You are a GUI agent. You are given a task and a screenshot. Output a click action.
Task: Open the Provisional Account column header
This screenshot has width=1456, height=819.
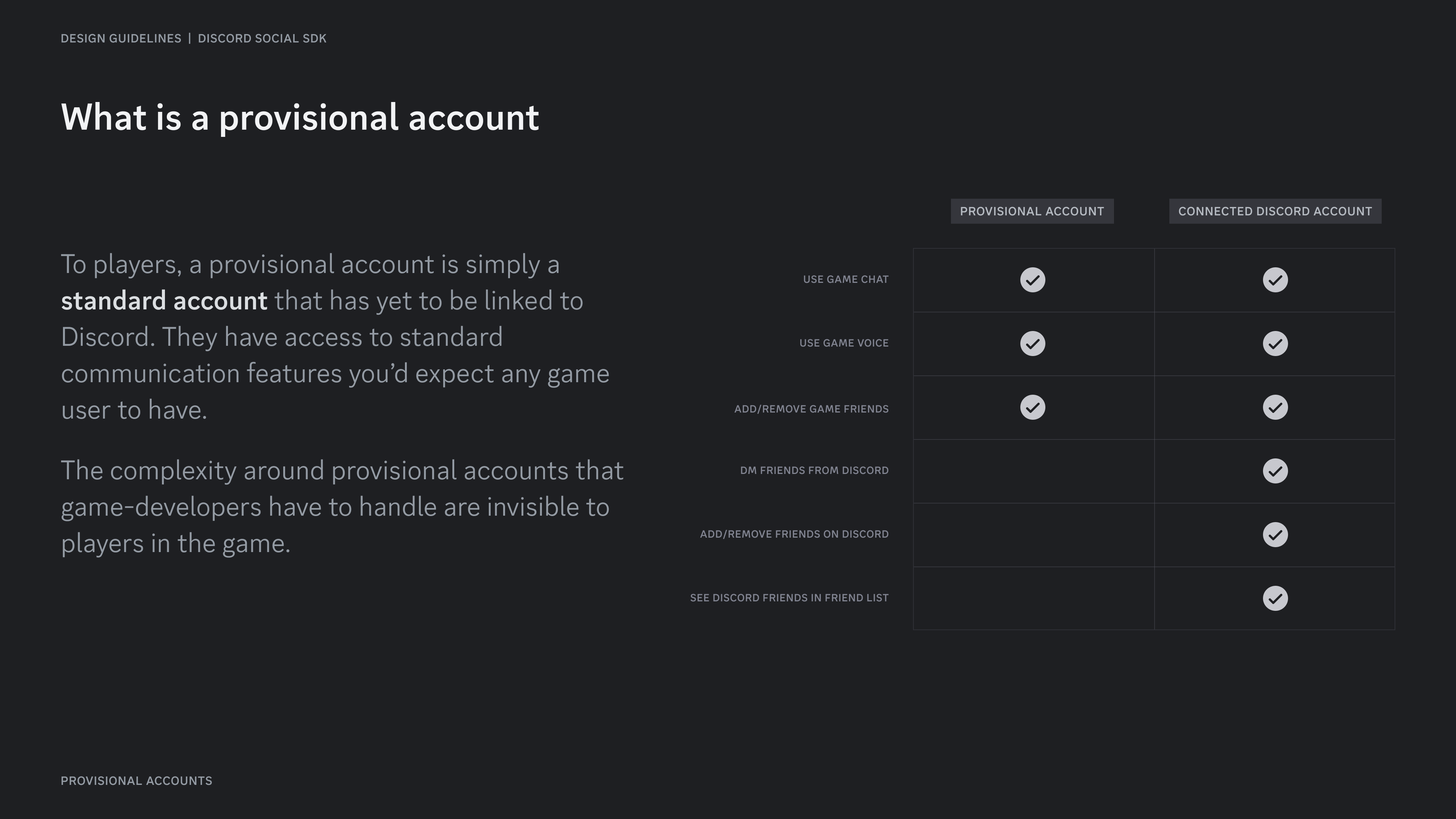coord(1032,211)
